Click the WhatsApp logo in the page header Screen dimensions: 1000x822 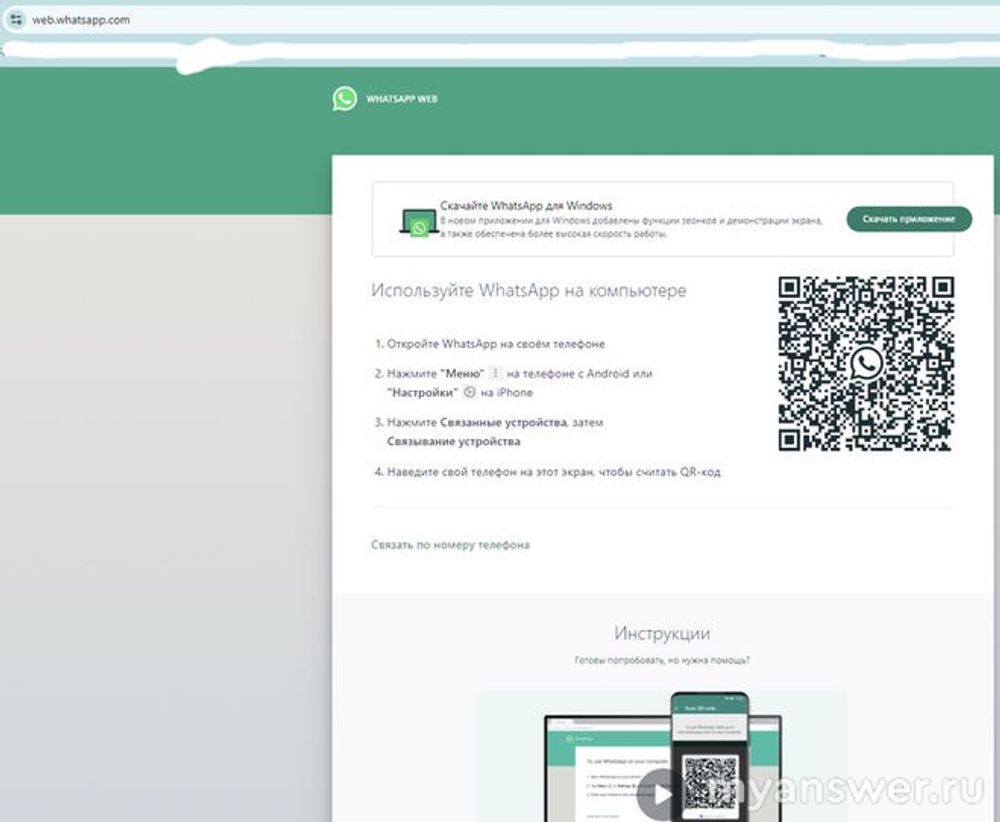click(x=345, y=98)
